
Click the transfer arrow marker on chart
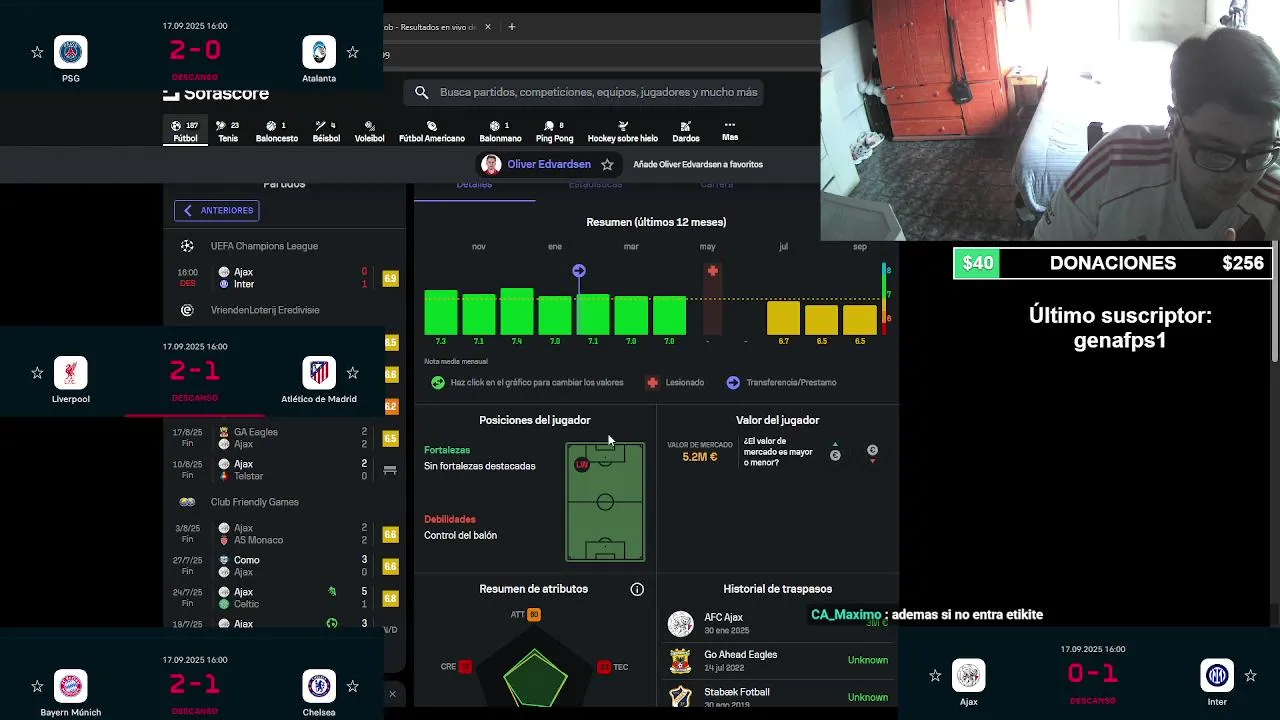coord(579,271)
